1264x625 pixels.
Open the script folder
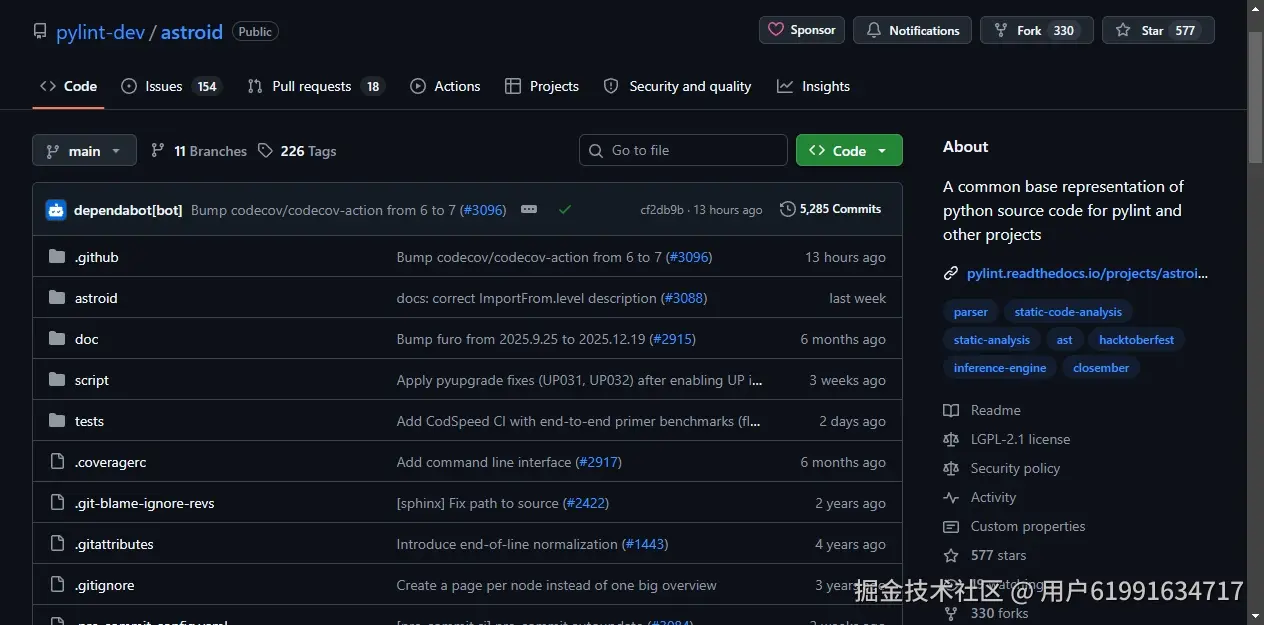[x=92, y=380]
